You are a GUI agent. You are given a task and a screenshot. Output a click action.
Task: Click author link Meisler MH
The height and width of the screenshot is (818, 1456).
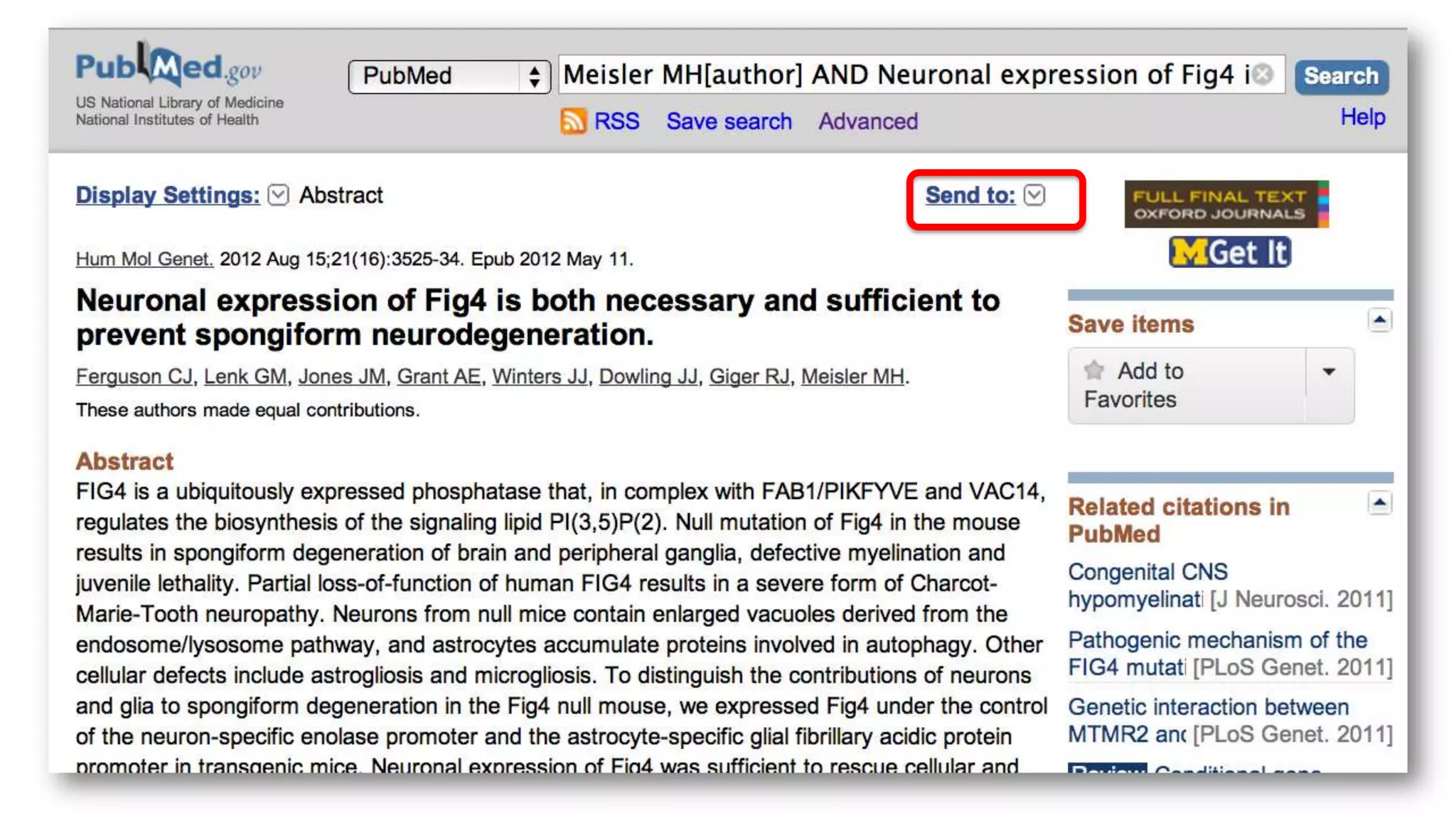(x=852, y=376)
